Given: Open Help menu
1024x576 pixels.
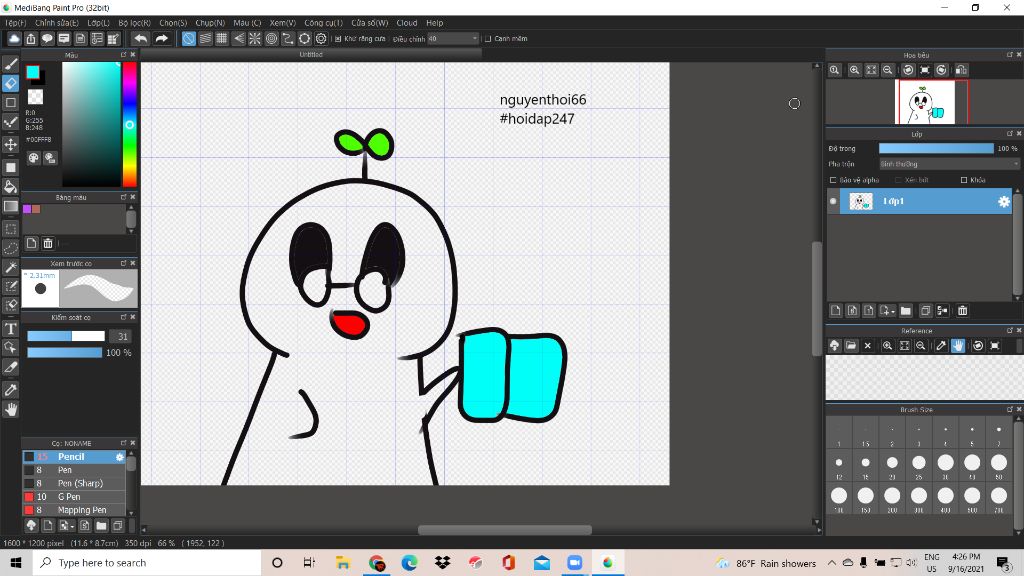Looking at the screenshot, I should point(434,23).
